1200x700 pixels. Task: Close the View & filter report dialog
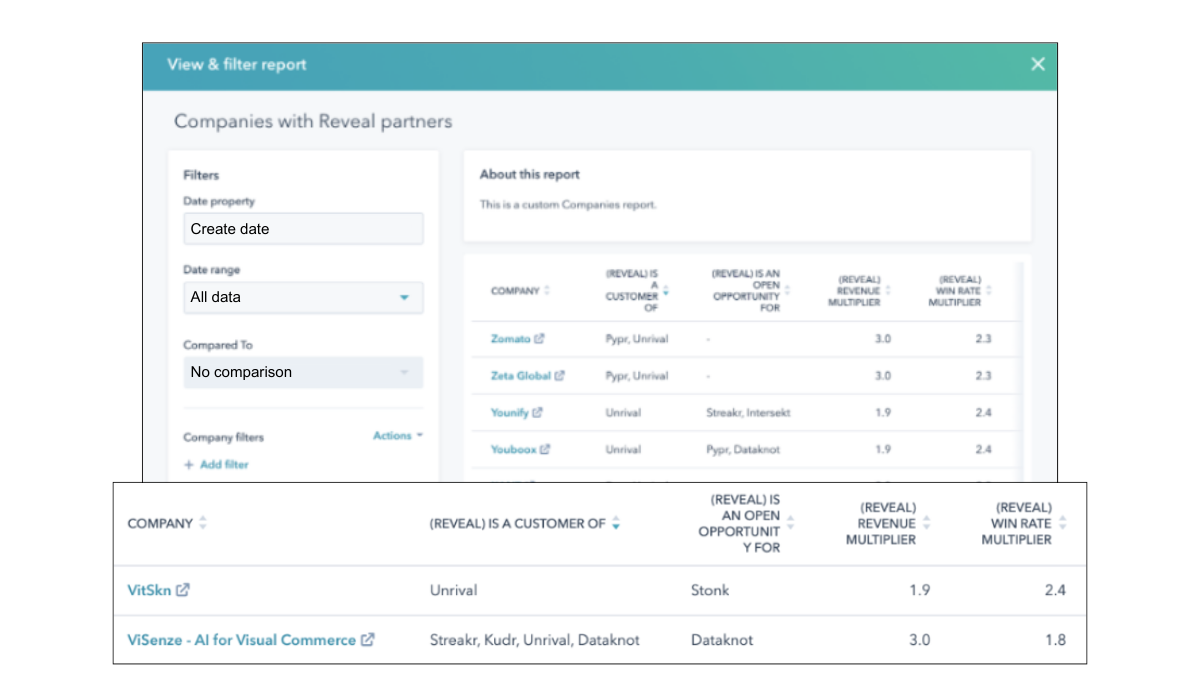click(1038, 64)
